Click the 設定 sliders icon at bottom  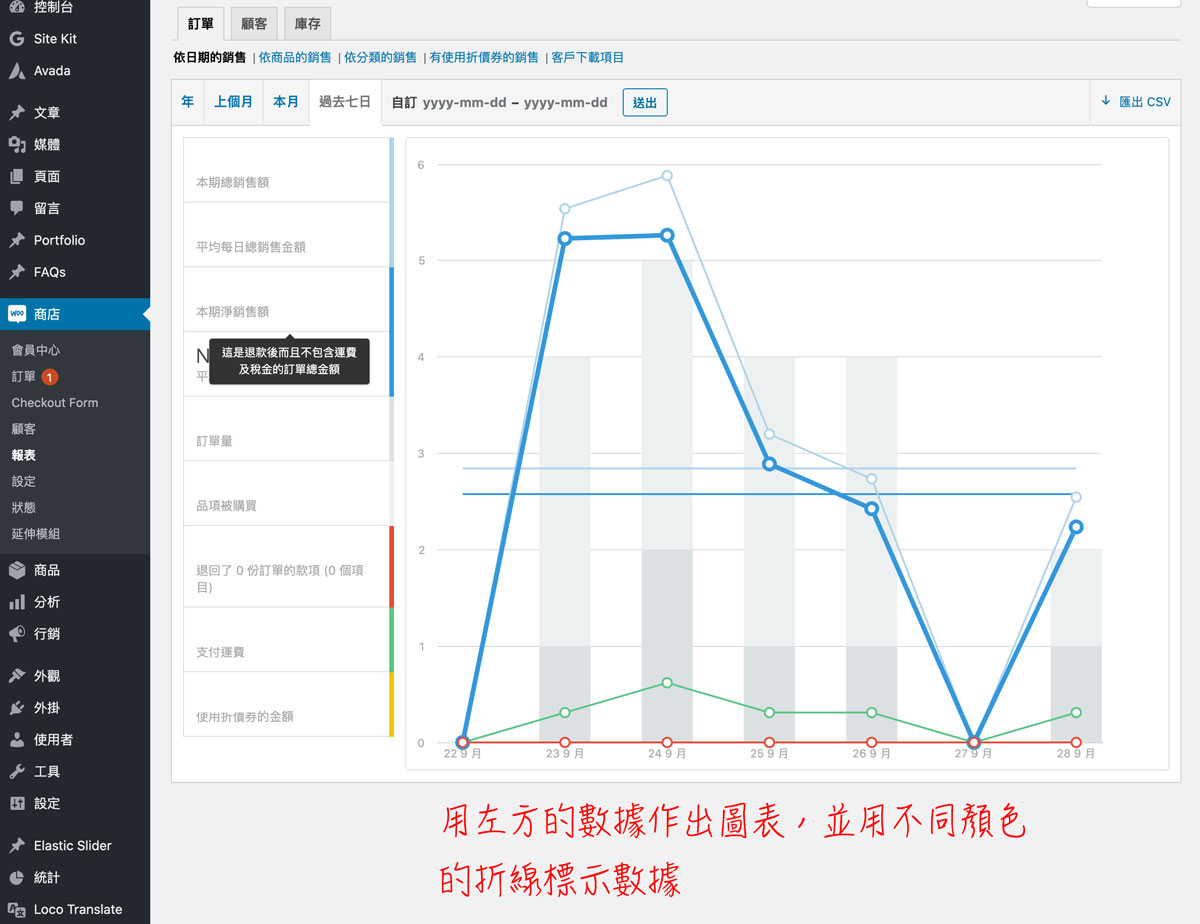(17, 804)
